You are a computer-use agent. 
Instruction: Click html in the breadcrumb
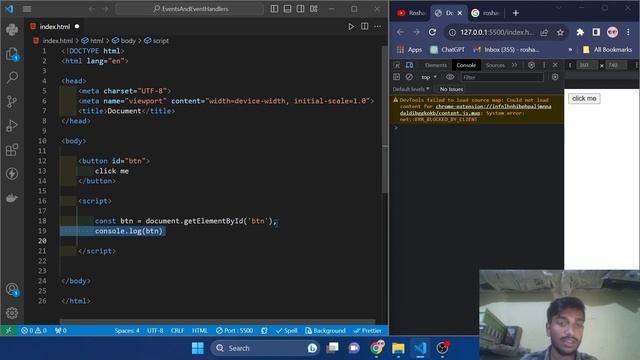[x=96, y=41]
